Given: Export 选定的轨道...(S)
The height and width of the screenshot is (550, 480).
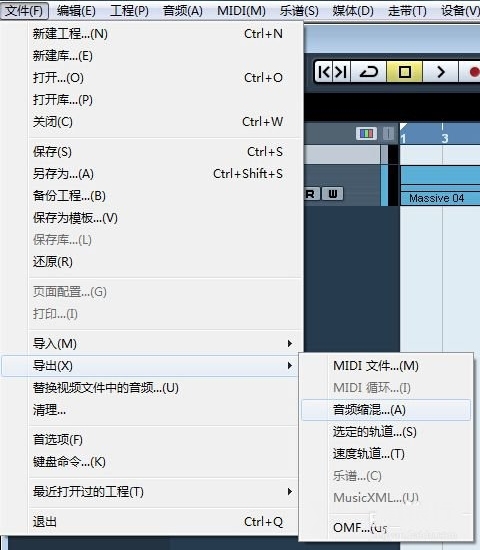Looking at the screenshot, I should pos(386,432).
